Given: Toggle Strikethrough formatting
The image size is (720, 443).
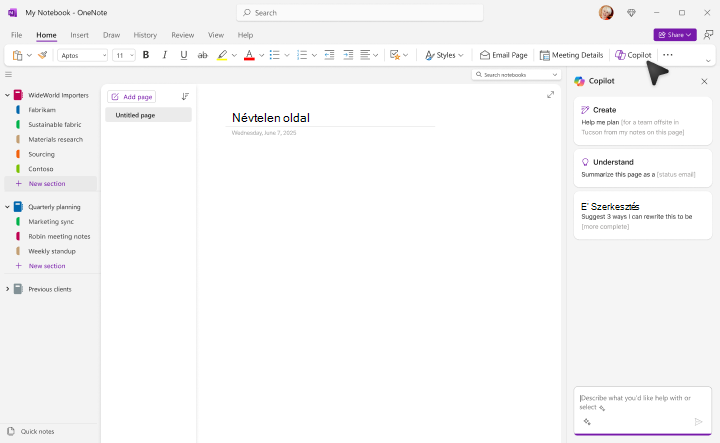Looking at the screenshot, I should [x=202, y=55].
